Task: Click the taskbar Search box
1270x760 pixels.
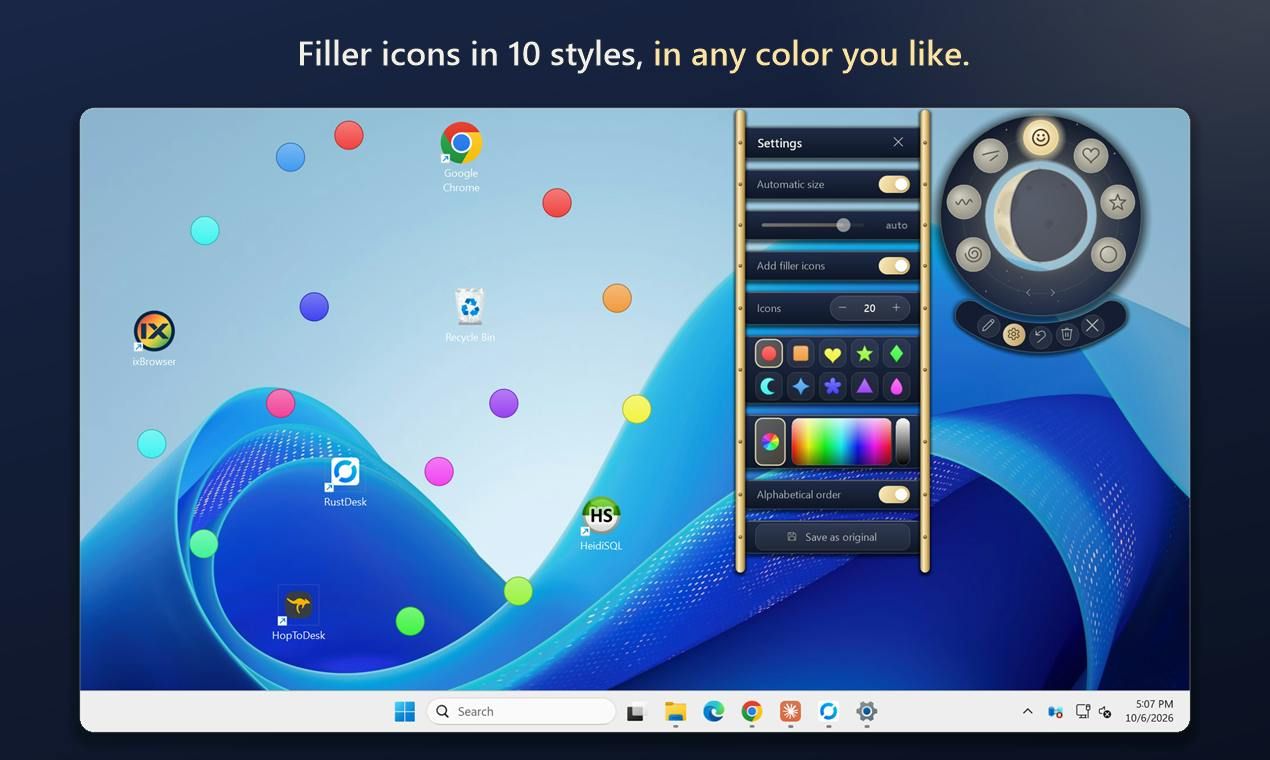Action: pos(521,711)
